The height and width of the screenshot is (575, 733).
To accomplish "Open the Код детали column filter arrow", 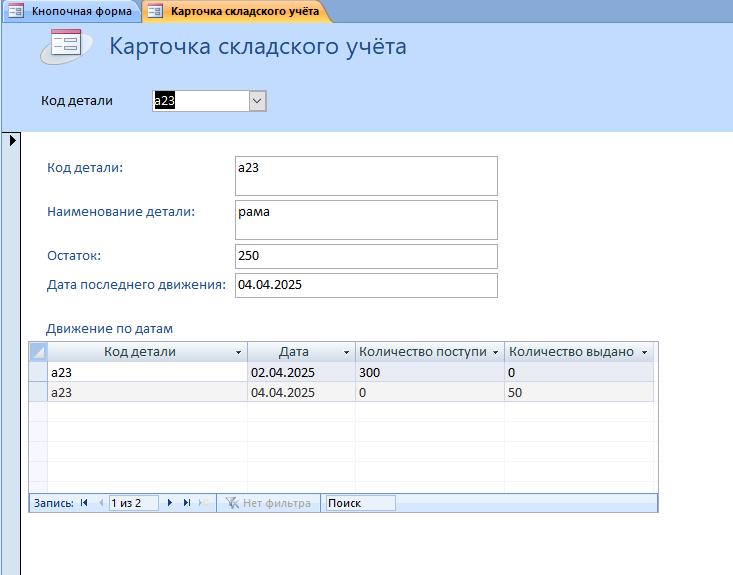I will tap(238, 352).
